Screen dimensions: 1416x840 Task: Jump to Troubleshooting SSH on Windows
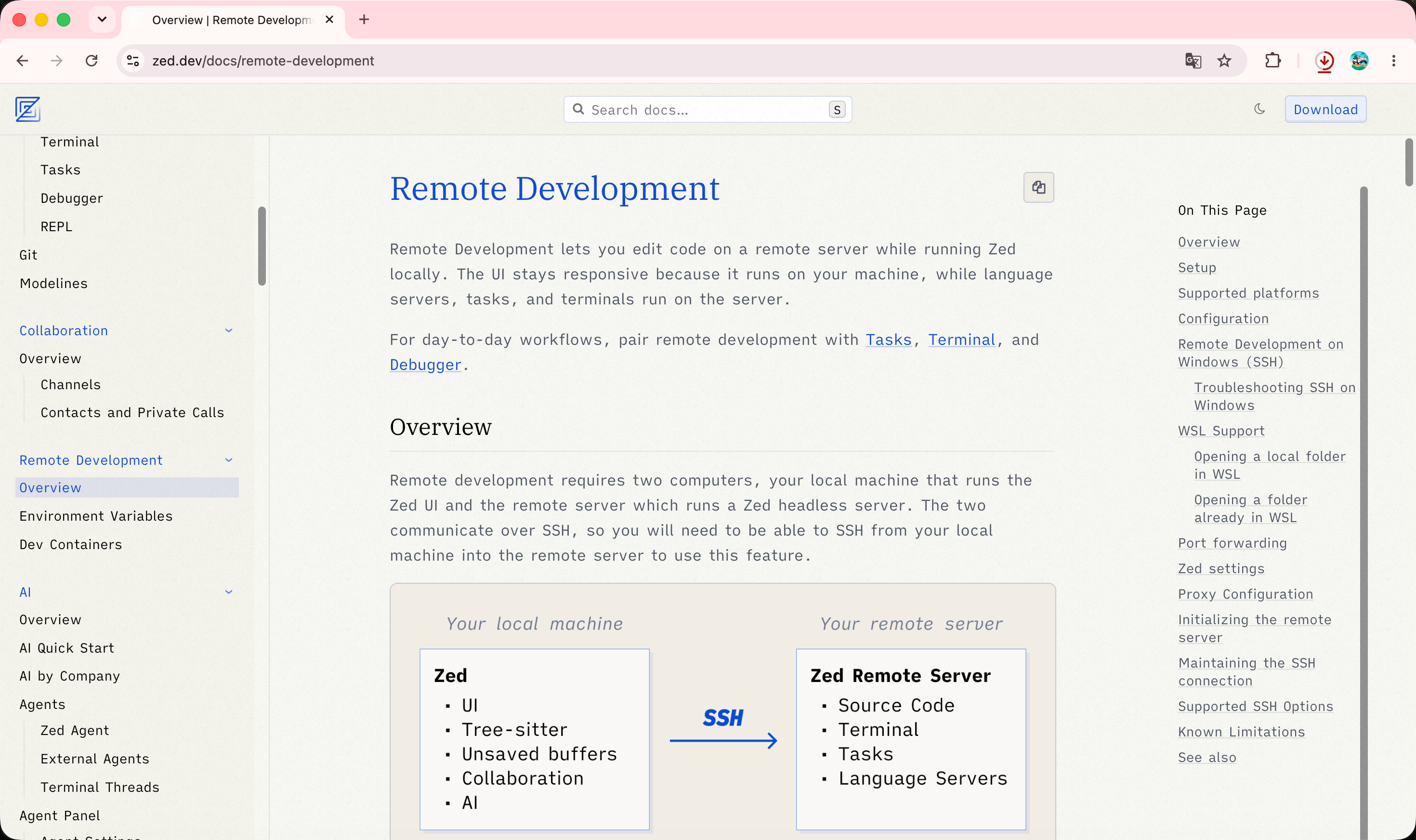tap(1275, 396)
